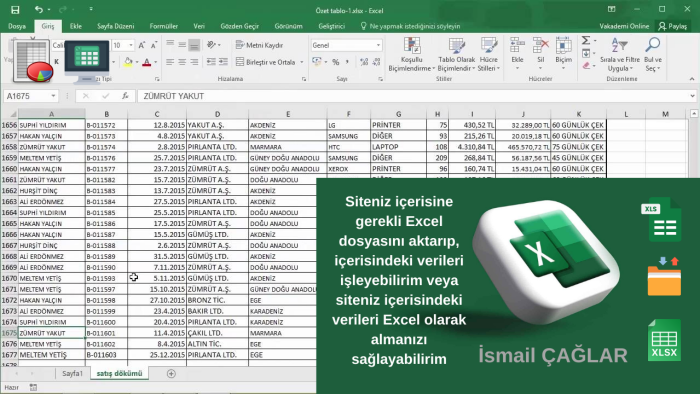Increase the cell indent
The height and width of the screenshot is (394, 700).
click(223, 62)
